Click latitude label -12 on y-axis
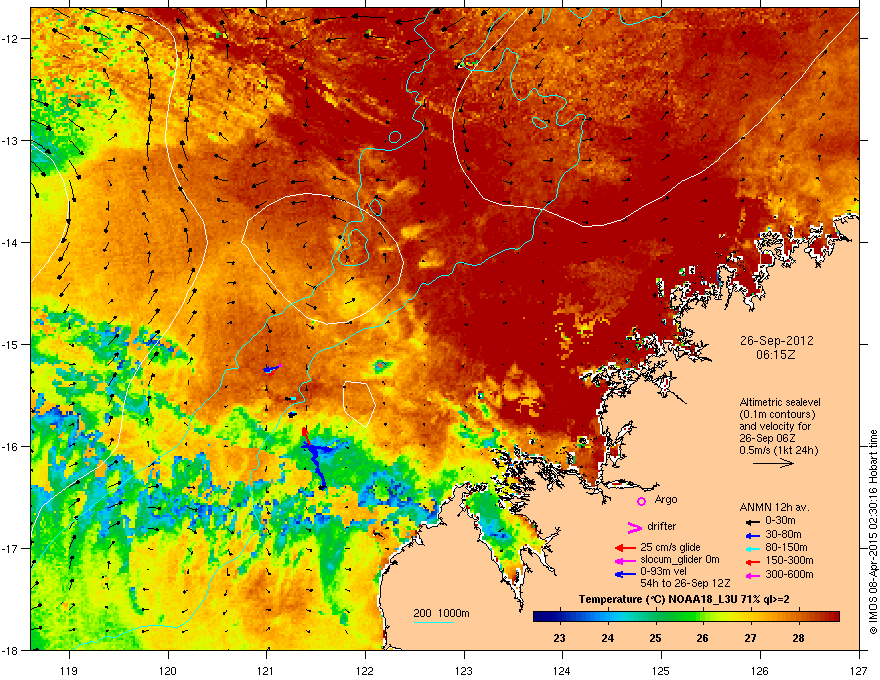The height and width of the screenshot is (680, 880). click(x=11, y=38)
